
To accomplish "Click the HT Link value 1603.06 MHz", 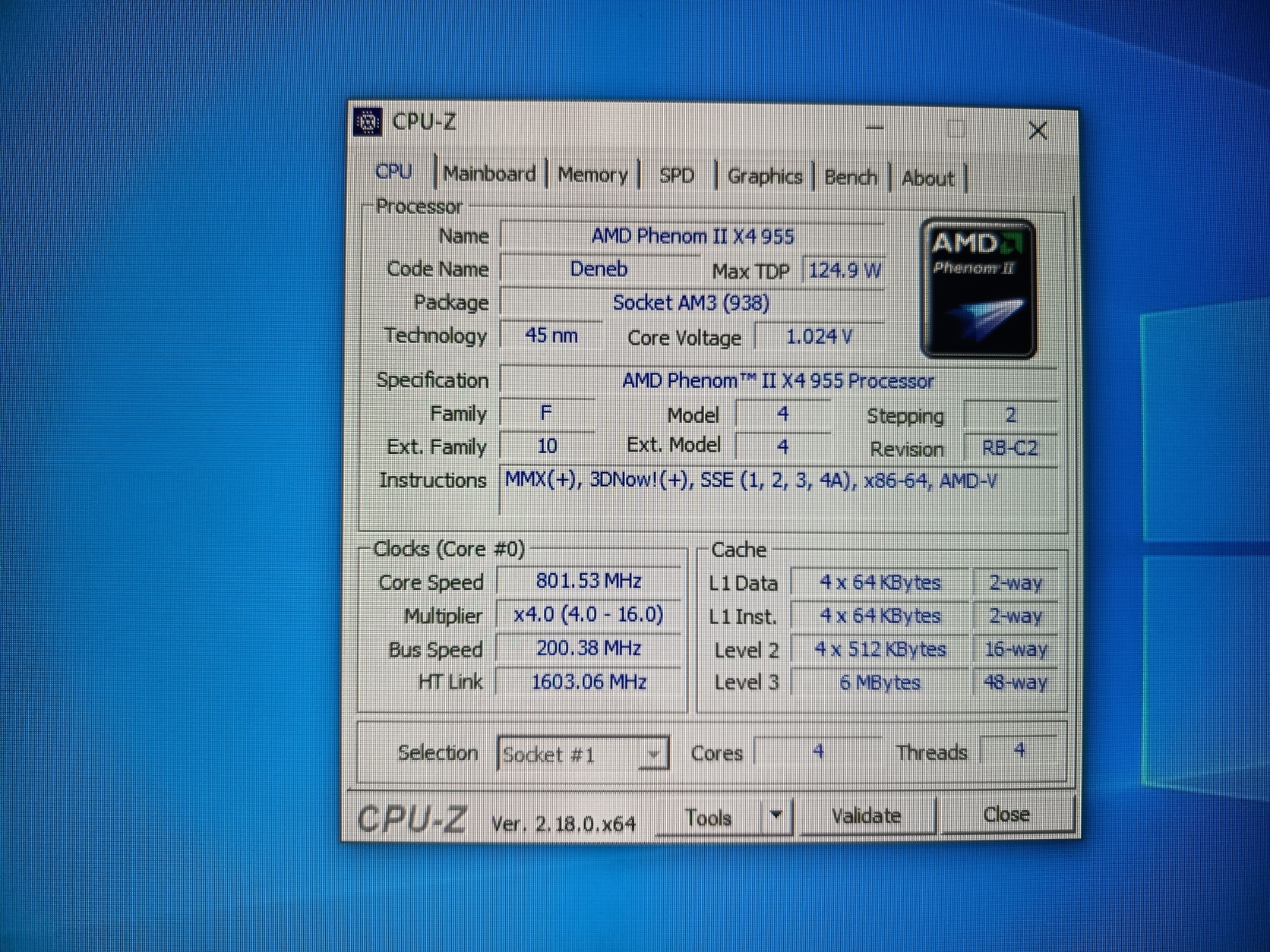I will tap(589, 681).
